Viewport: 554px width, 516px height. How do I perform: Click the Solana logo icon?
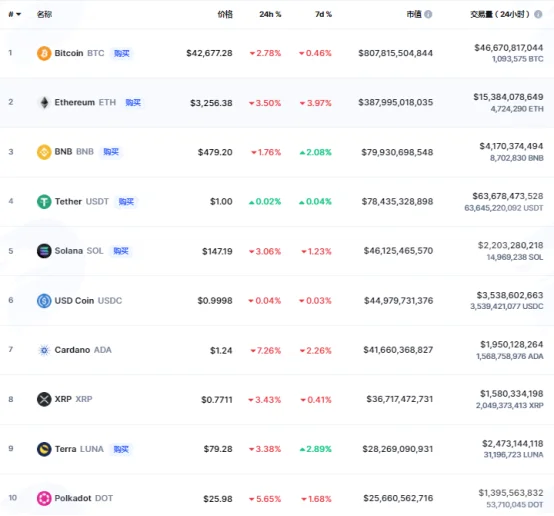coord(44,251)
